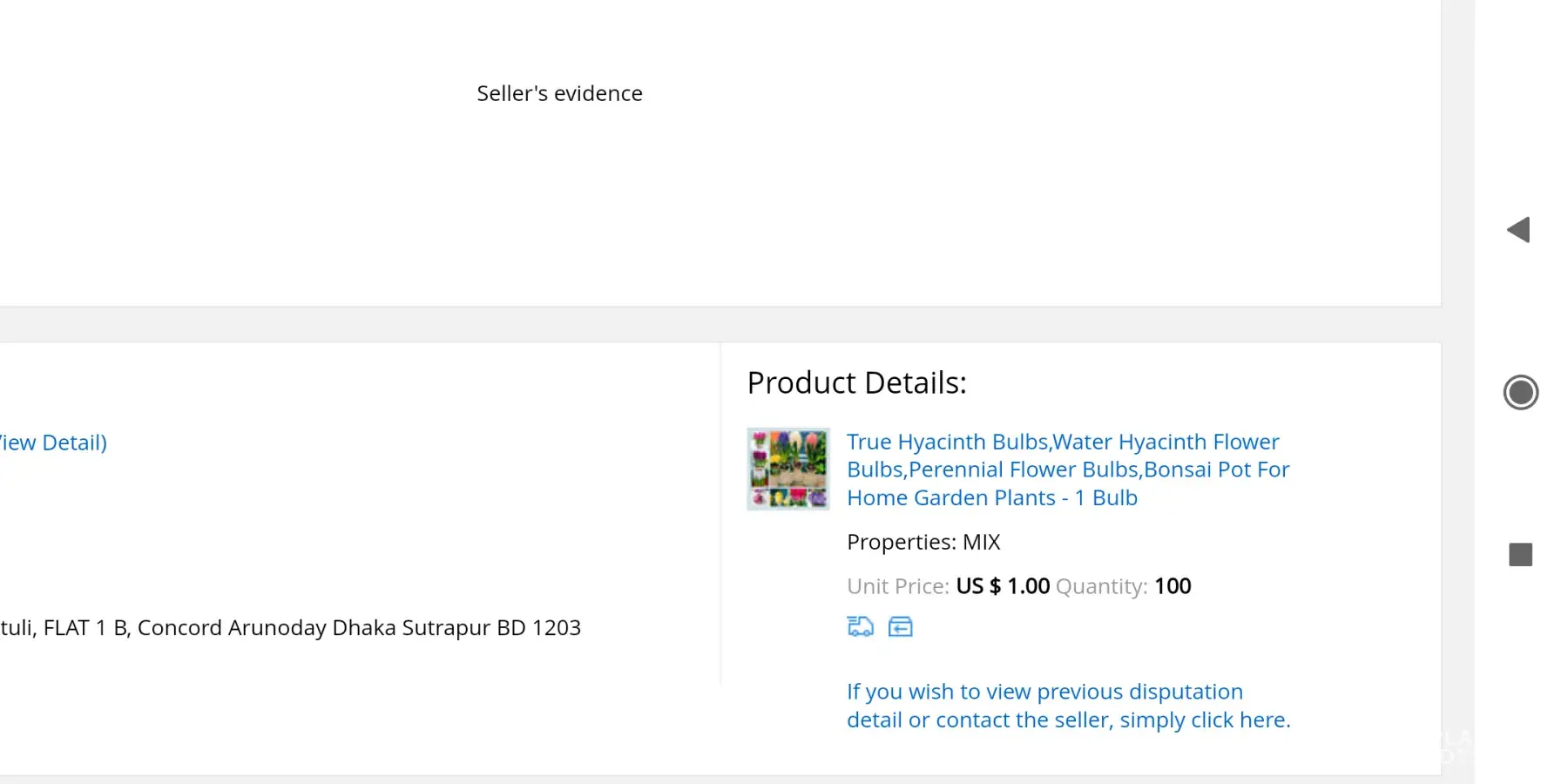The height and width of the screenshot is (784, 1568).
Task: Click the quantity value 100
Action: 1173,586
